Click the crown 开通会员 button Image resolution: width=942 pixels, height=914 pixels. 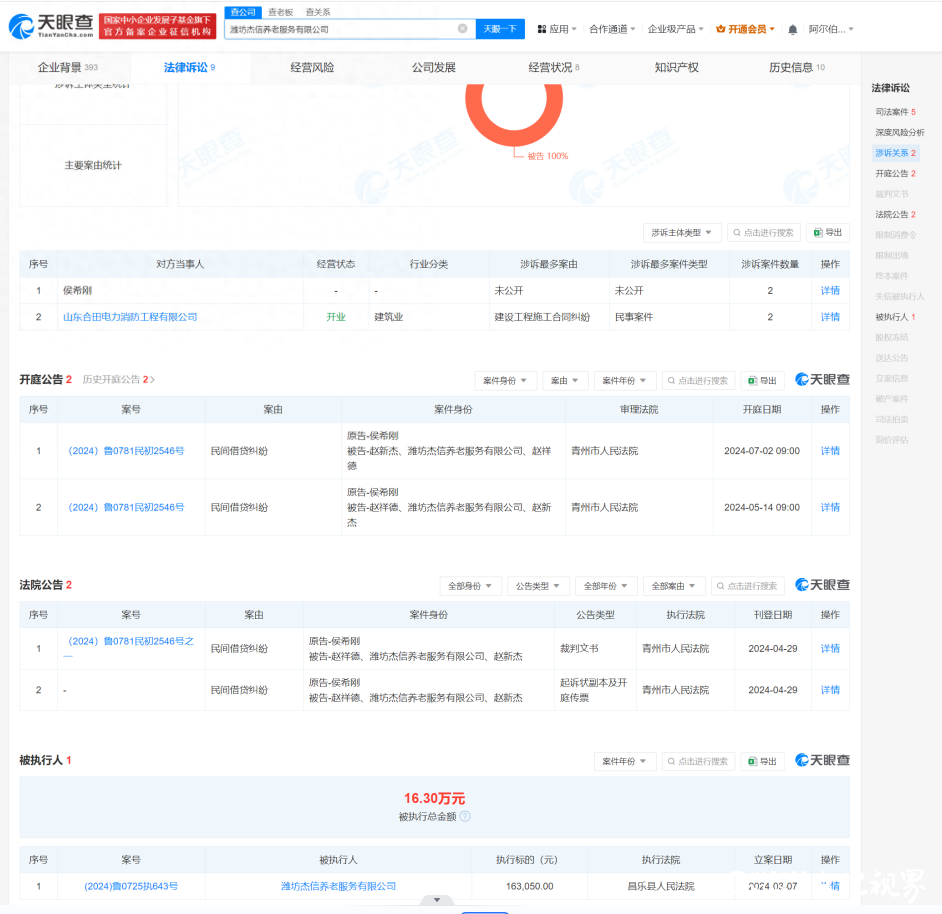[745, 29]
